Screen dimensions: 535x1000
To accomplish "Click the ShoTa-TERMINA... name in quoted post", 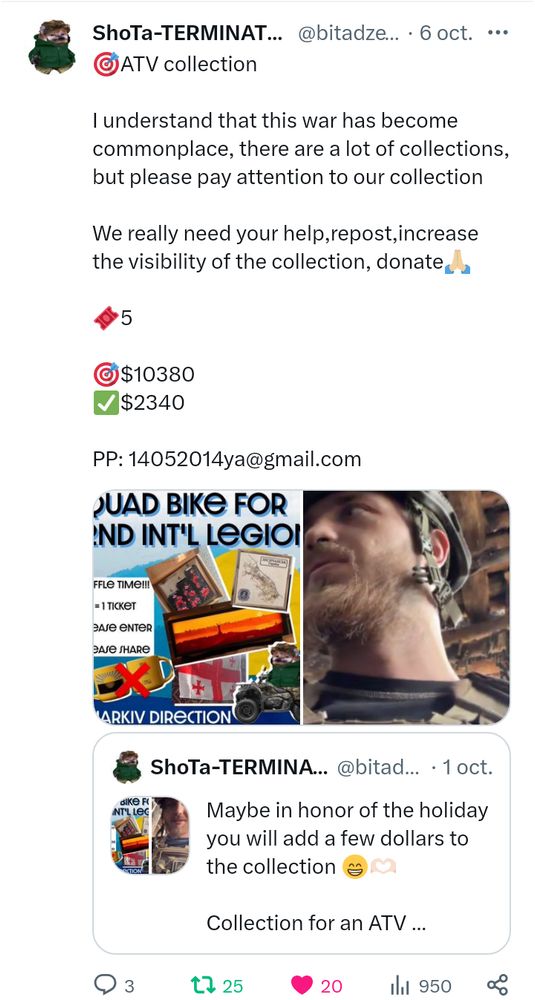I will (x=239, y=767).
